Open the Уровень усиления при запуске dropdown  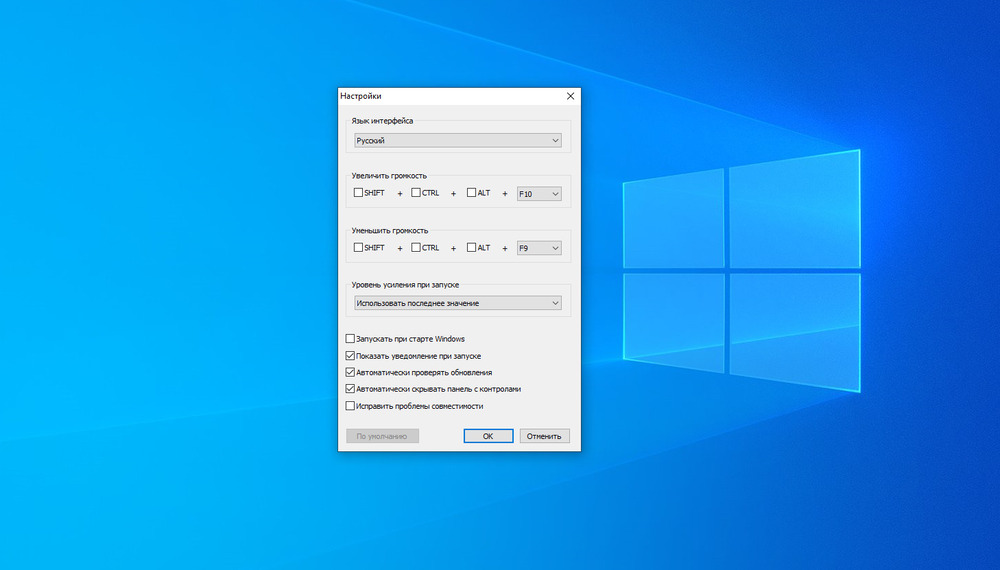point(457,303)
